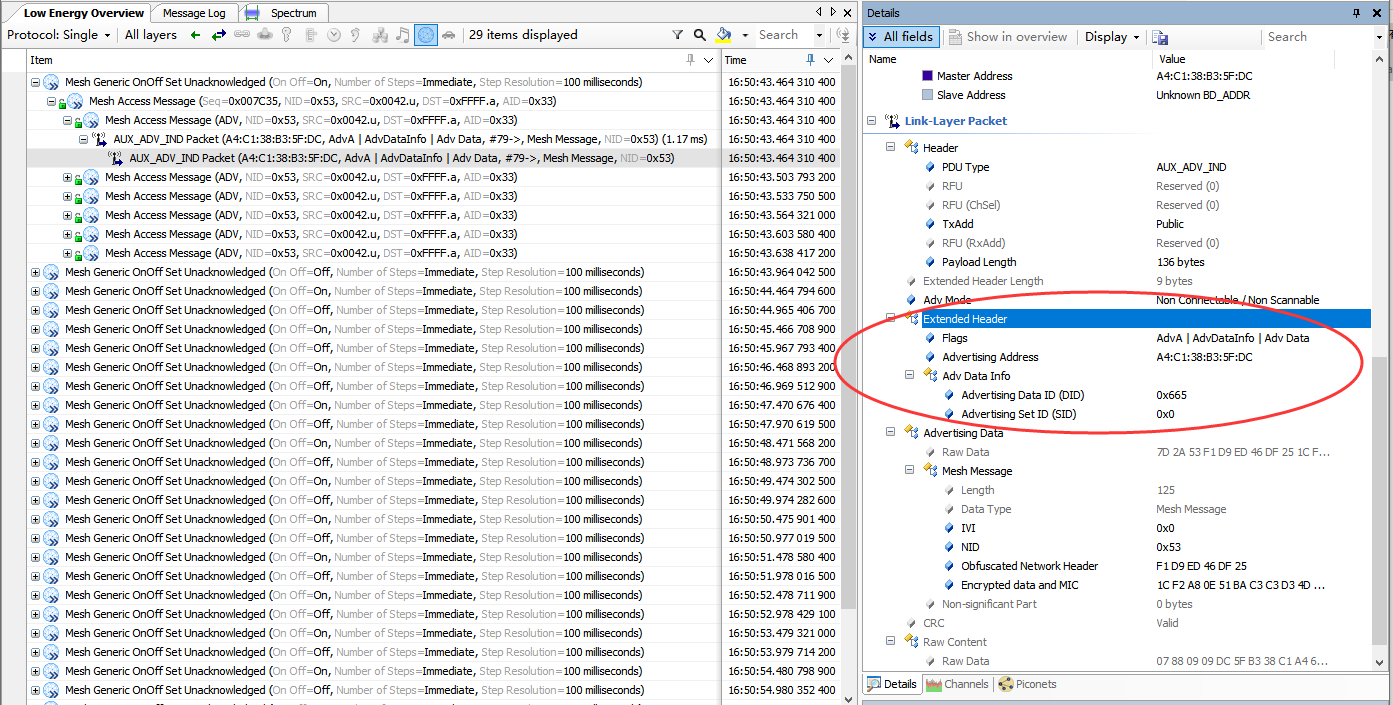Click the paint bucket highlight icon

coord(724,35)
